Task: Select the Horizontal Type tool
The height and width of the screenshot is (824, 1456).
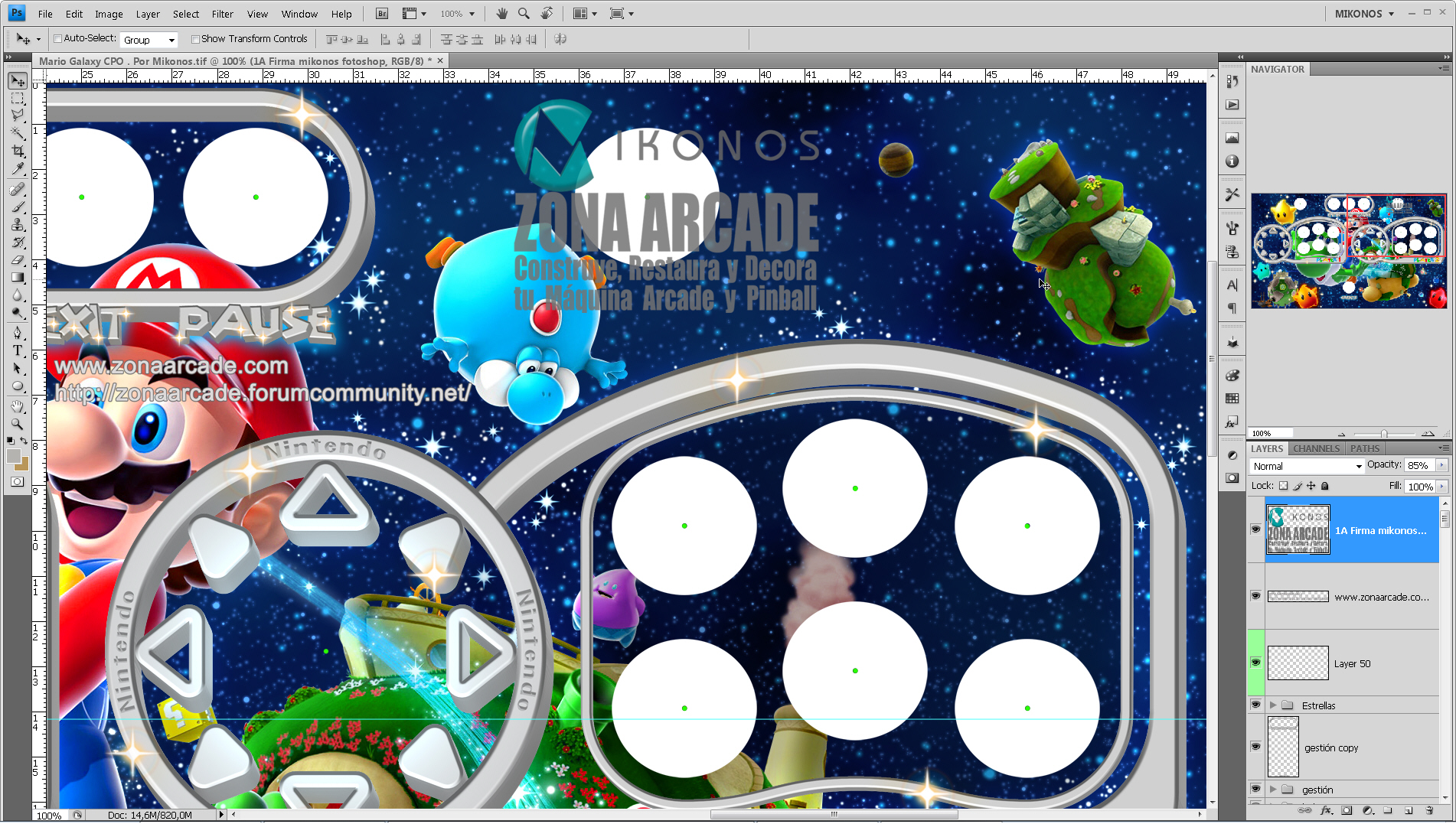Action: (18, 350)
